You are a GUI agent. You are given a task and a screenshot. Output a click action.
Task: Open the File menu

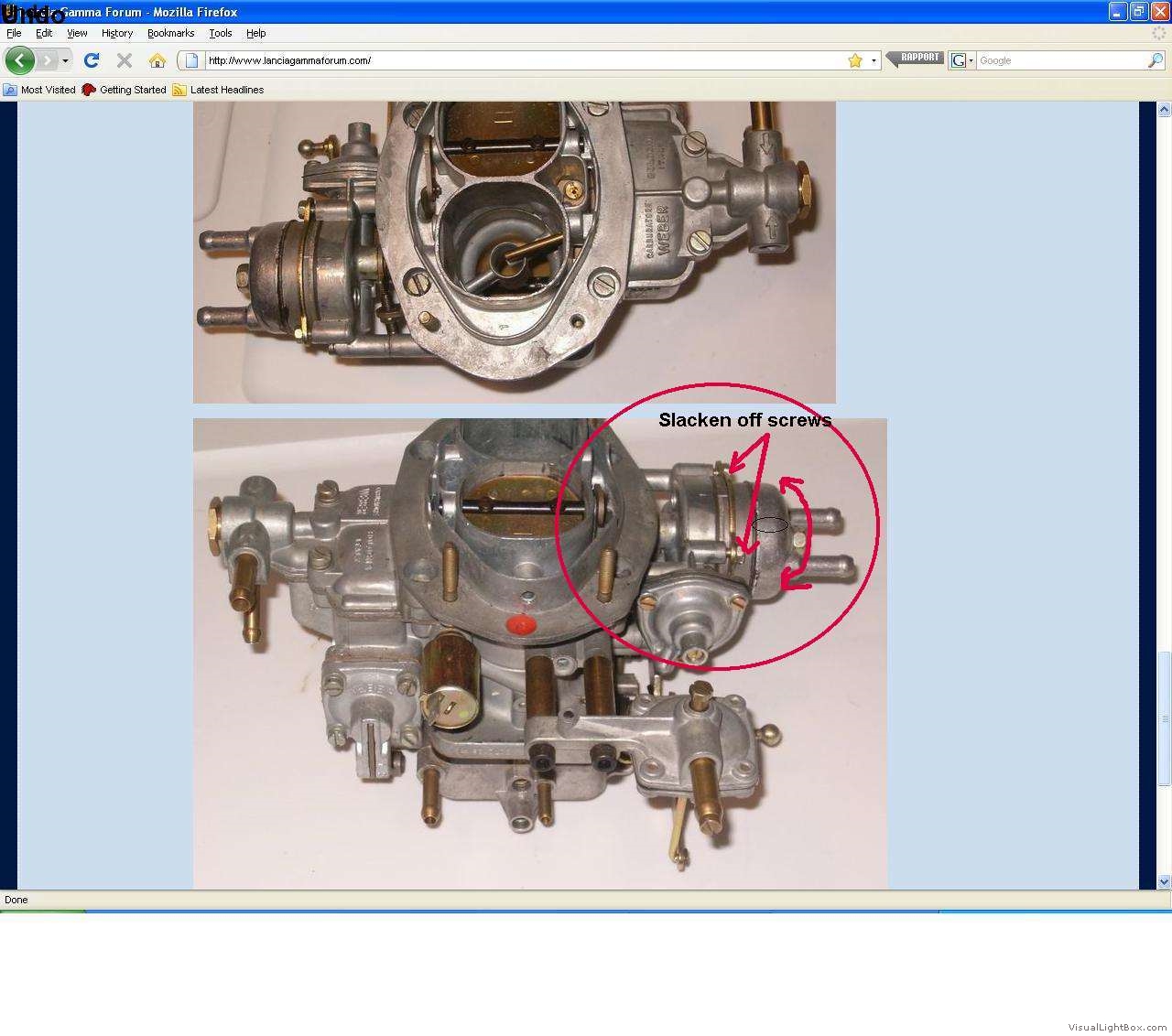coord(14,33)
